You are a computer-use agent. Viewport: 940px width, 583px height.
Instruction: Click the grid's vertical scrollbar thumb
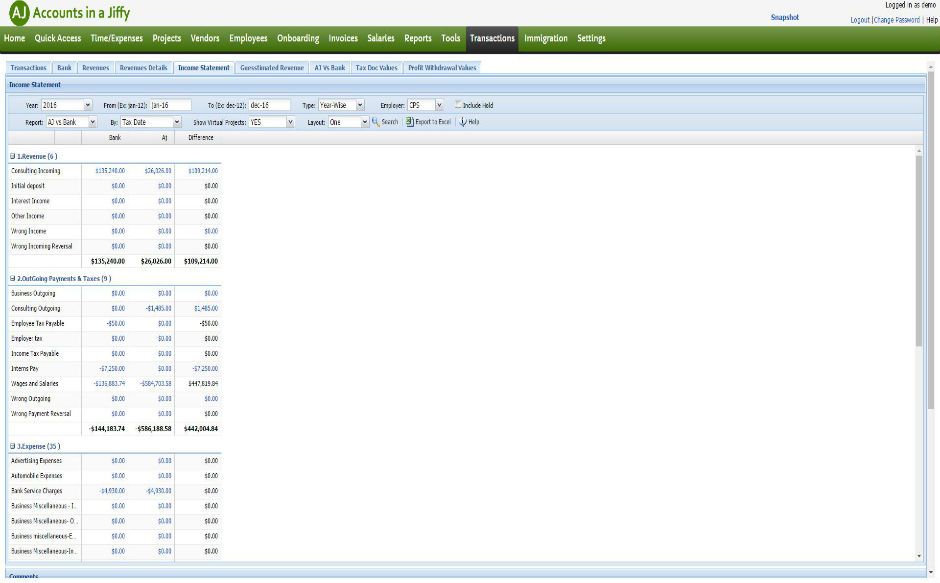918,251
